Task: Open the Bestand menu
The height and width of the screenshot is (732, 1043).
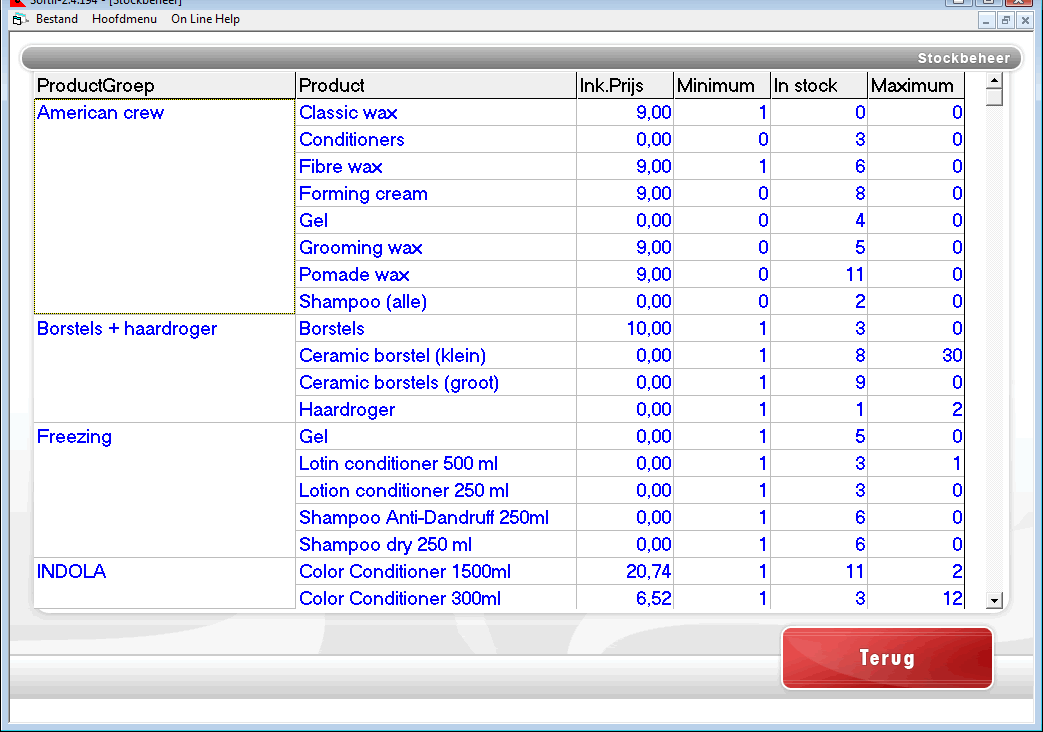Action: pos(57,19)
